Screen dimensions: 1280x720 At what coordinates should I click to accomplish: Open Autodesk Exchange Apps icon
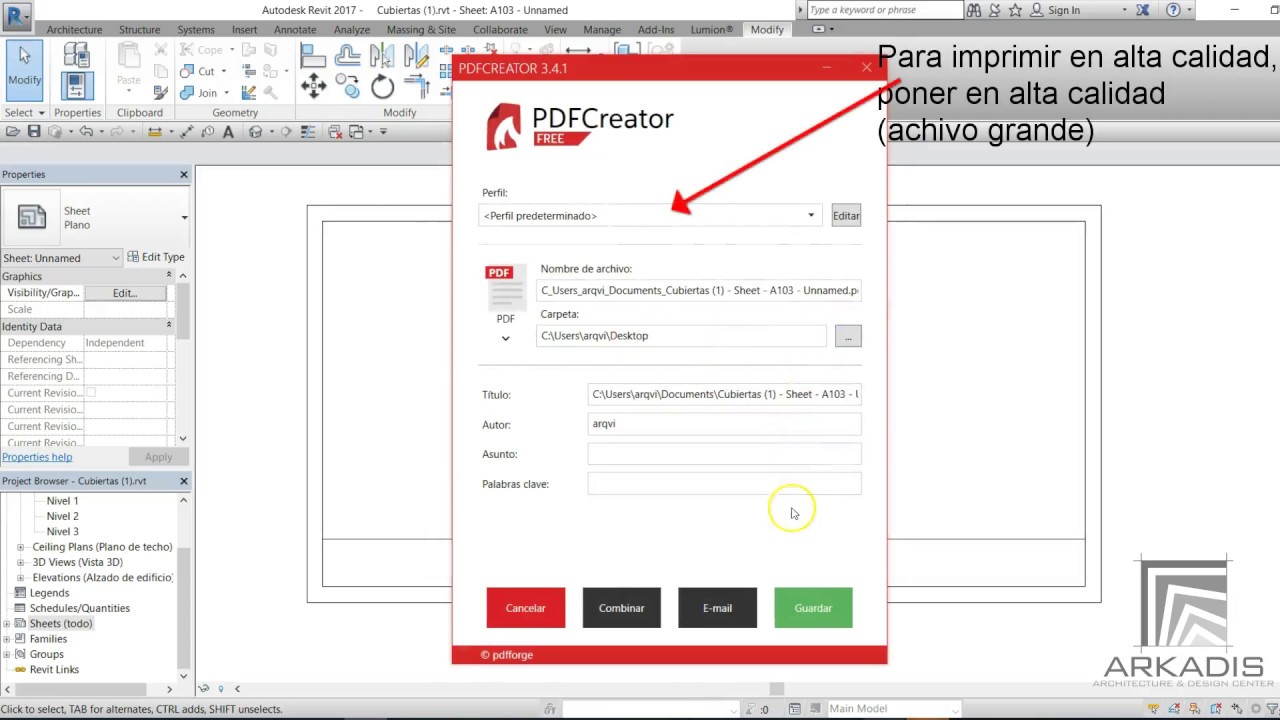tap(1142, 10)
